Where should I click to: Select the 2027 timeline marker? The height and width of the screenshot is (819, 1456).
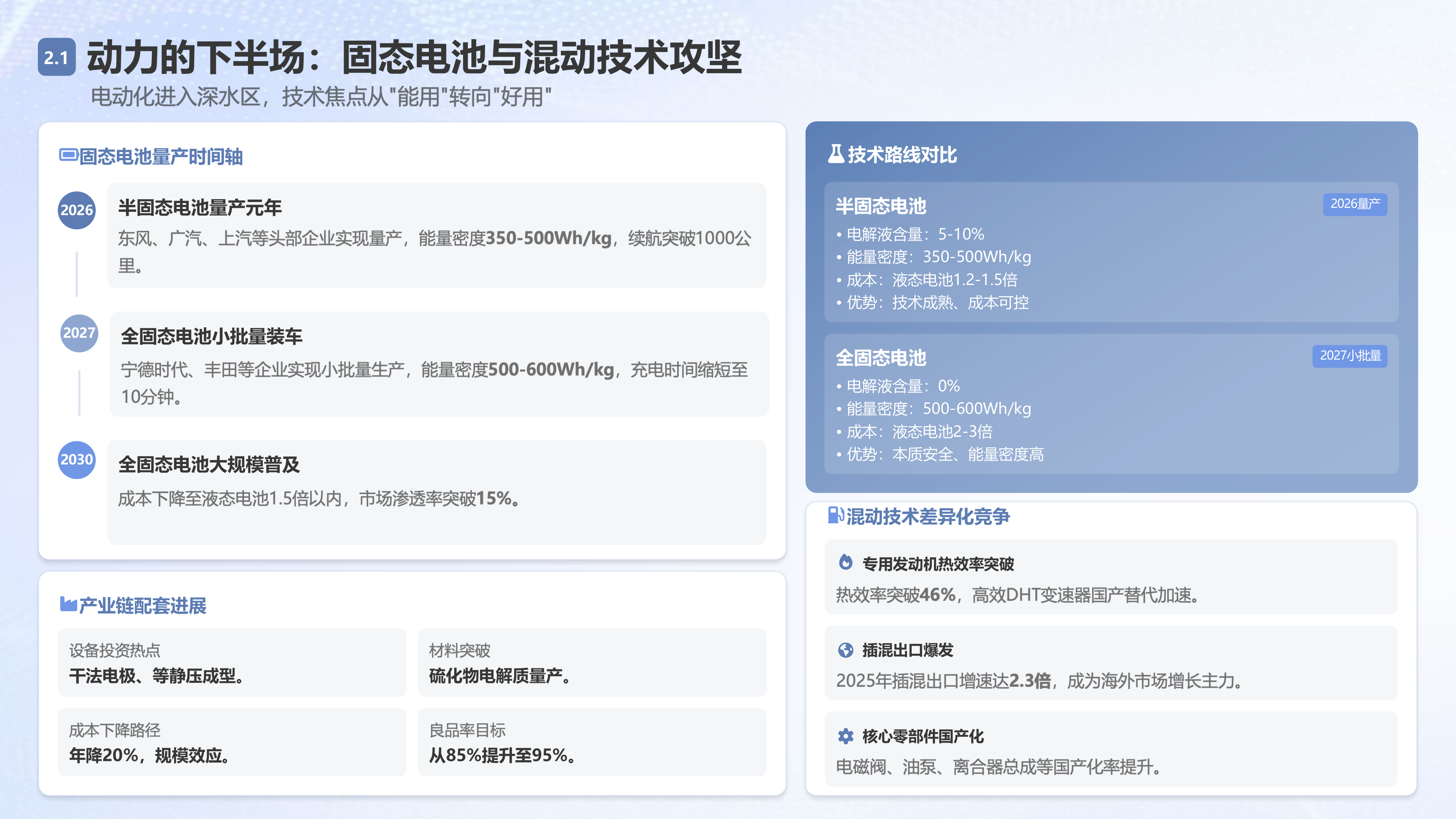[79, 333]
